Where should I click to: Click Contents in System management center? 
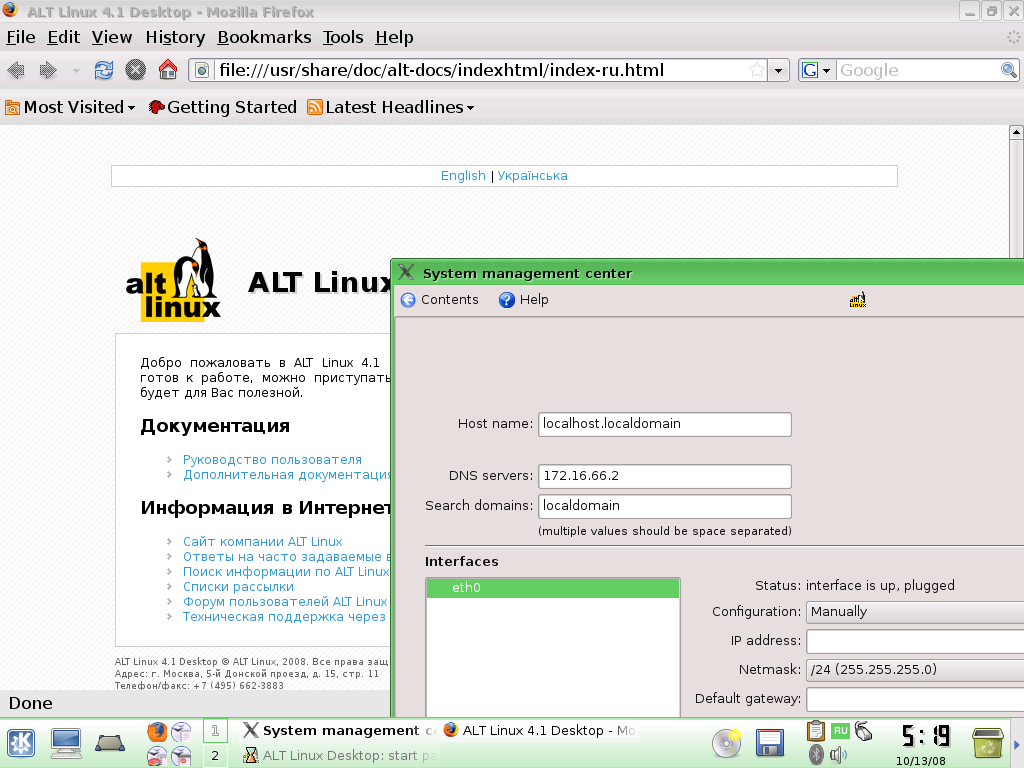click(440, 300)
